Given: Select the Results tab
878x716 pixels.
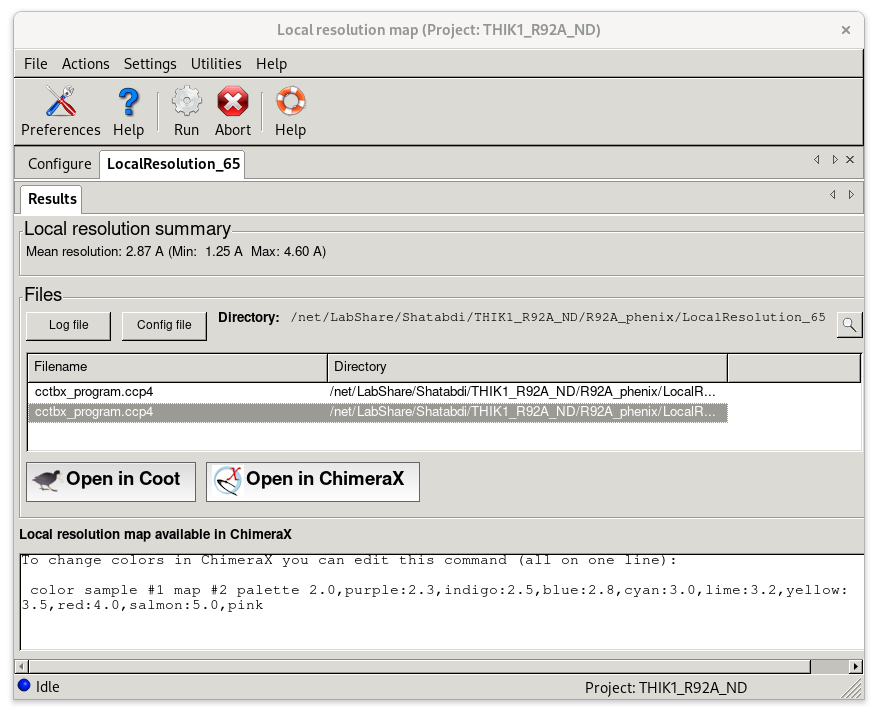Looking at the screenshot, I should click(52, 198).
